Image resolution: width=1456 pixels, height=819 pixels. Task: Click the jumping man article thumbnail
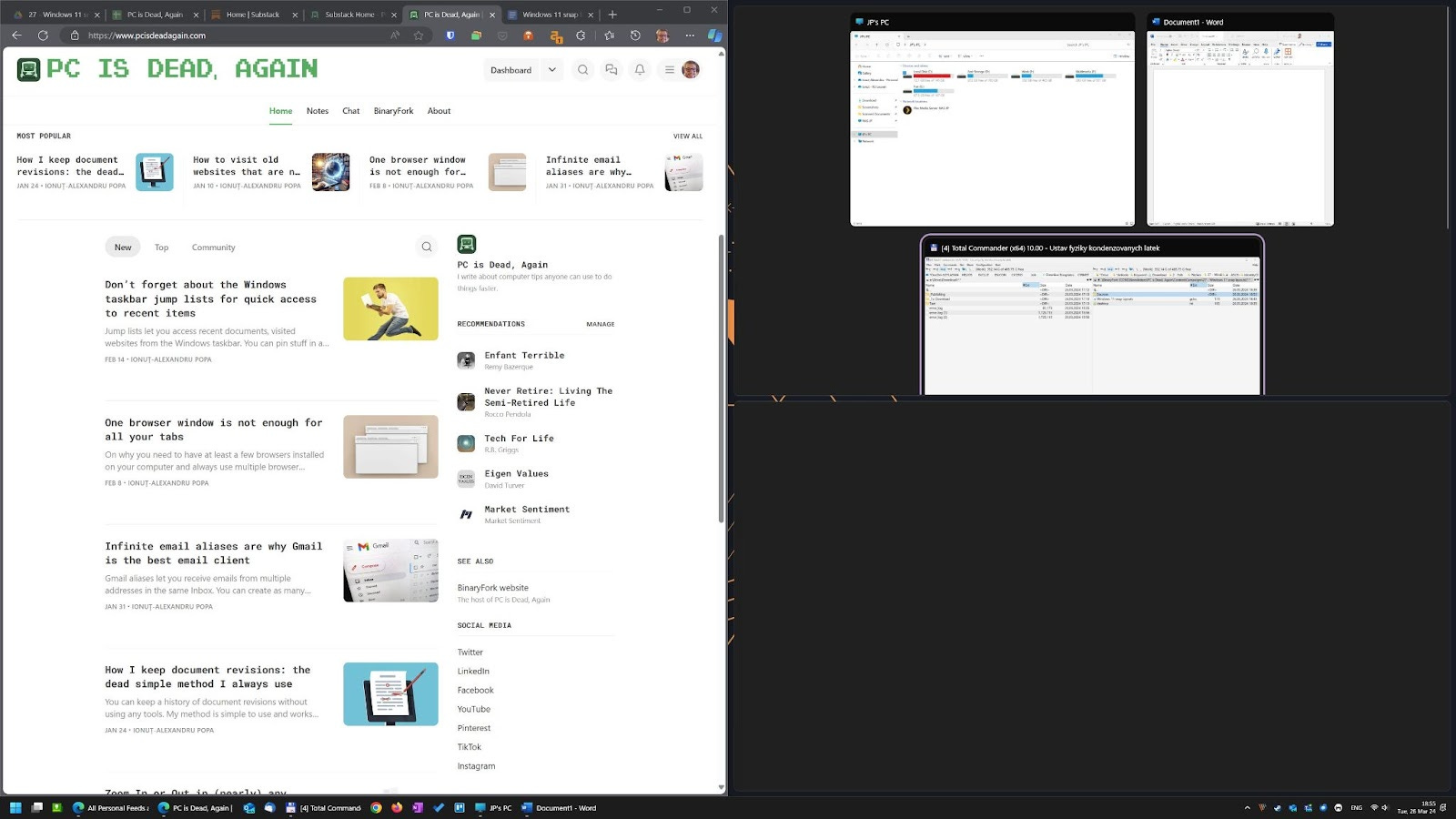(x=390, y=308)
